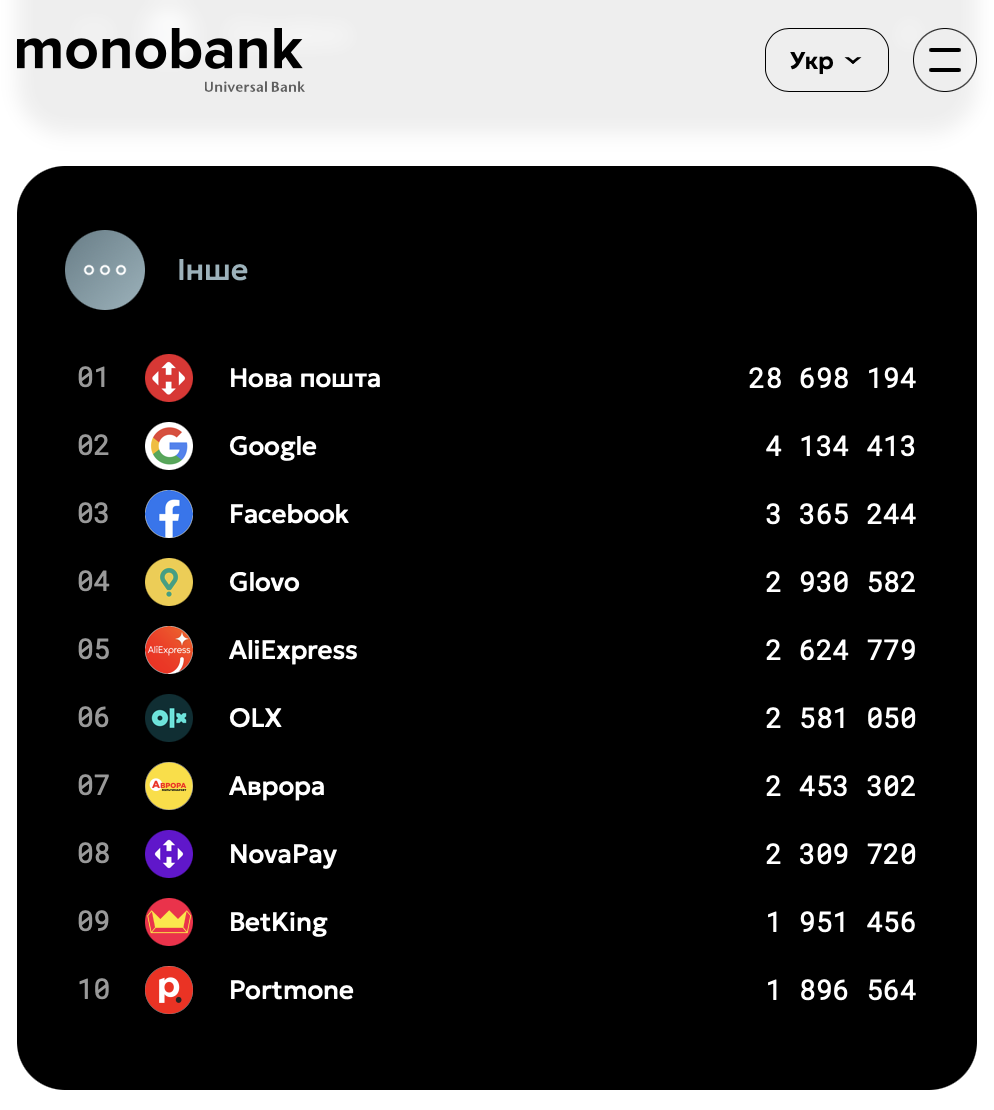Click the OLX logo icon
Image resolution: width=994 pixels, height=1110 pixels.
click(x=169, y=718)
